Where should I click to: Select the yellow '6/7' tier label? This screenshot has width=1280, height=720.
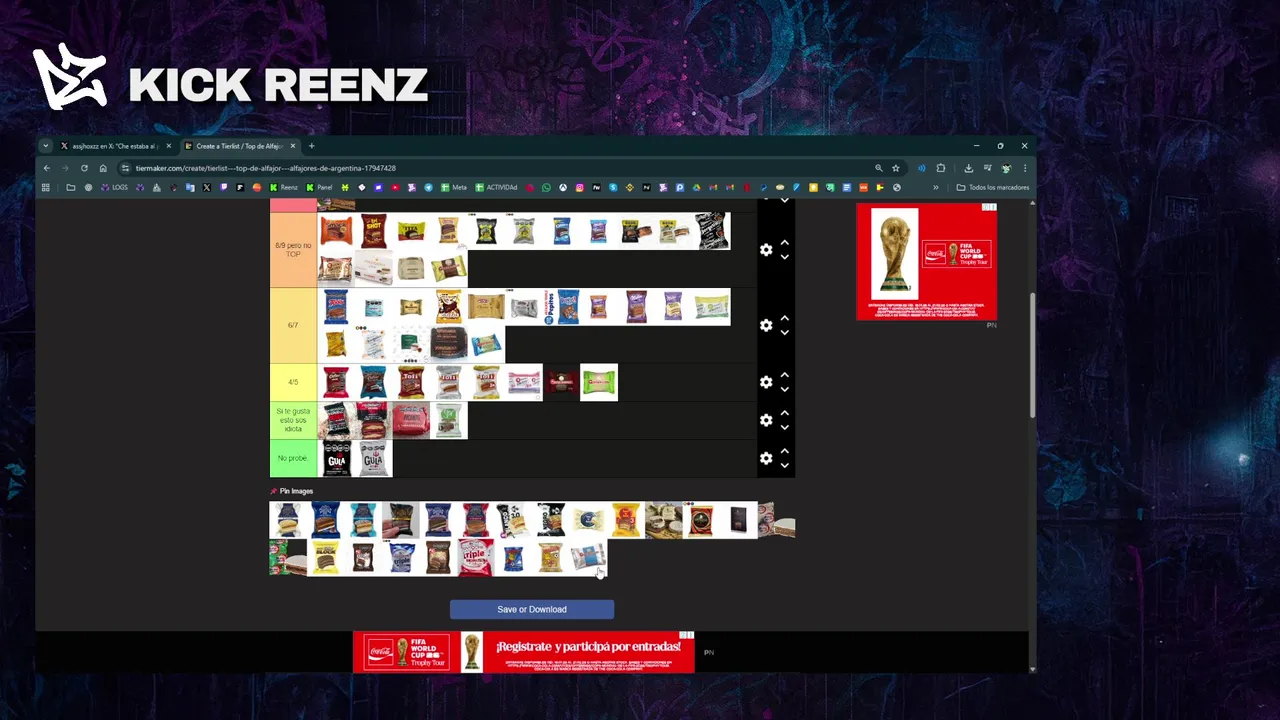pos(293,325)
